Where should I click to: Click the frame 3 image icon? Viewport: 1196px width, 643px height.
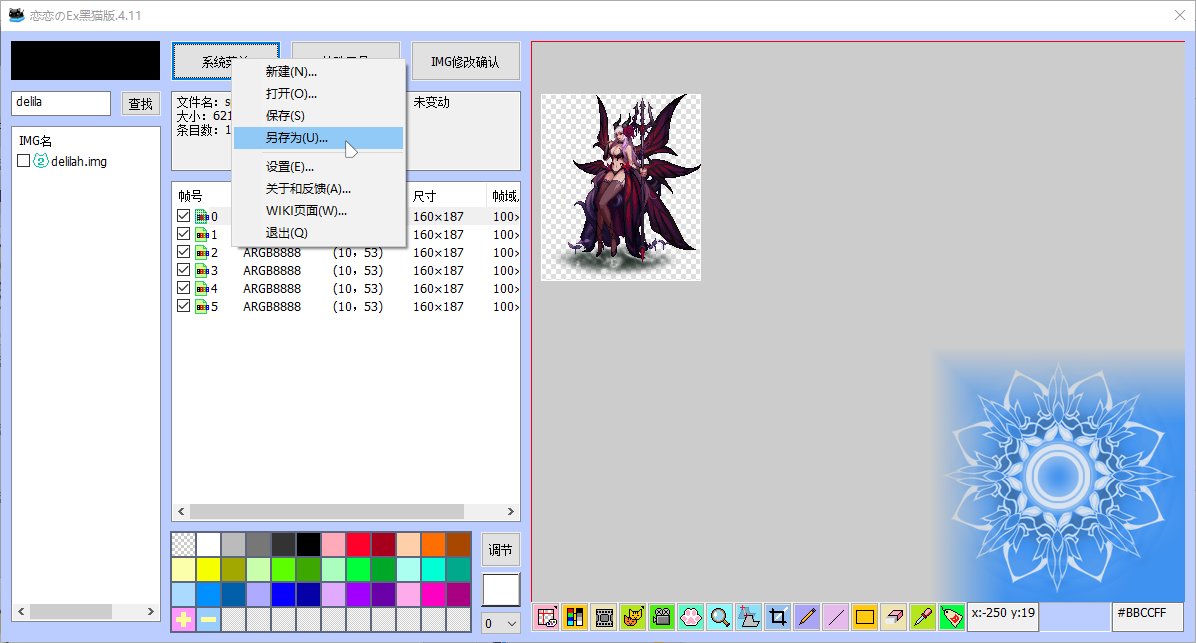[x=201, y=271]
